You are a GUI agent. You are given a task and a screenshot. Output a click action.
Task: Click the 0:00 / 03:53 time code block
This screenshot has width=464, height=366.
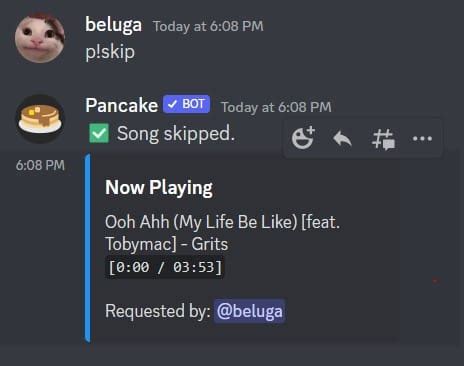tap(165, 267)
